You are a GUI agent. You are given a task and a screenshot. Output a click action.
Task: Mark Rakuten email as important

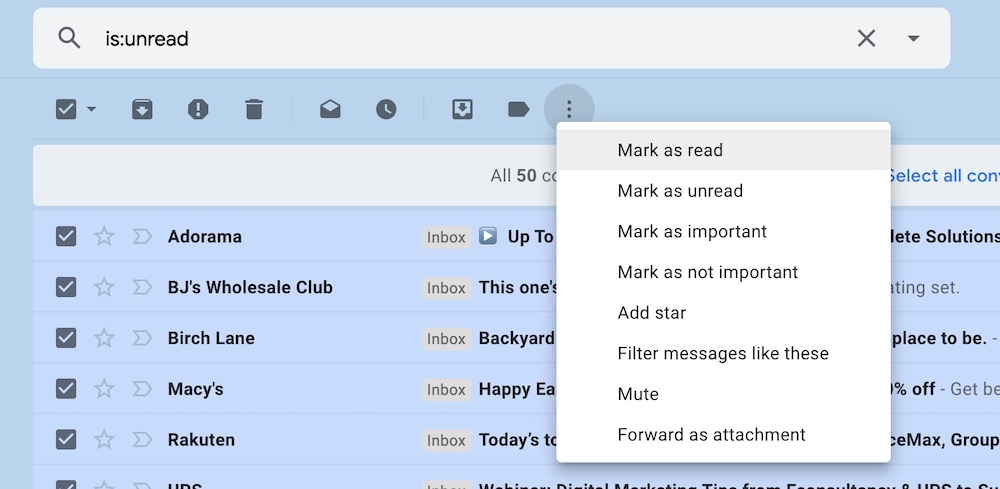pos(142,440)
